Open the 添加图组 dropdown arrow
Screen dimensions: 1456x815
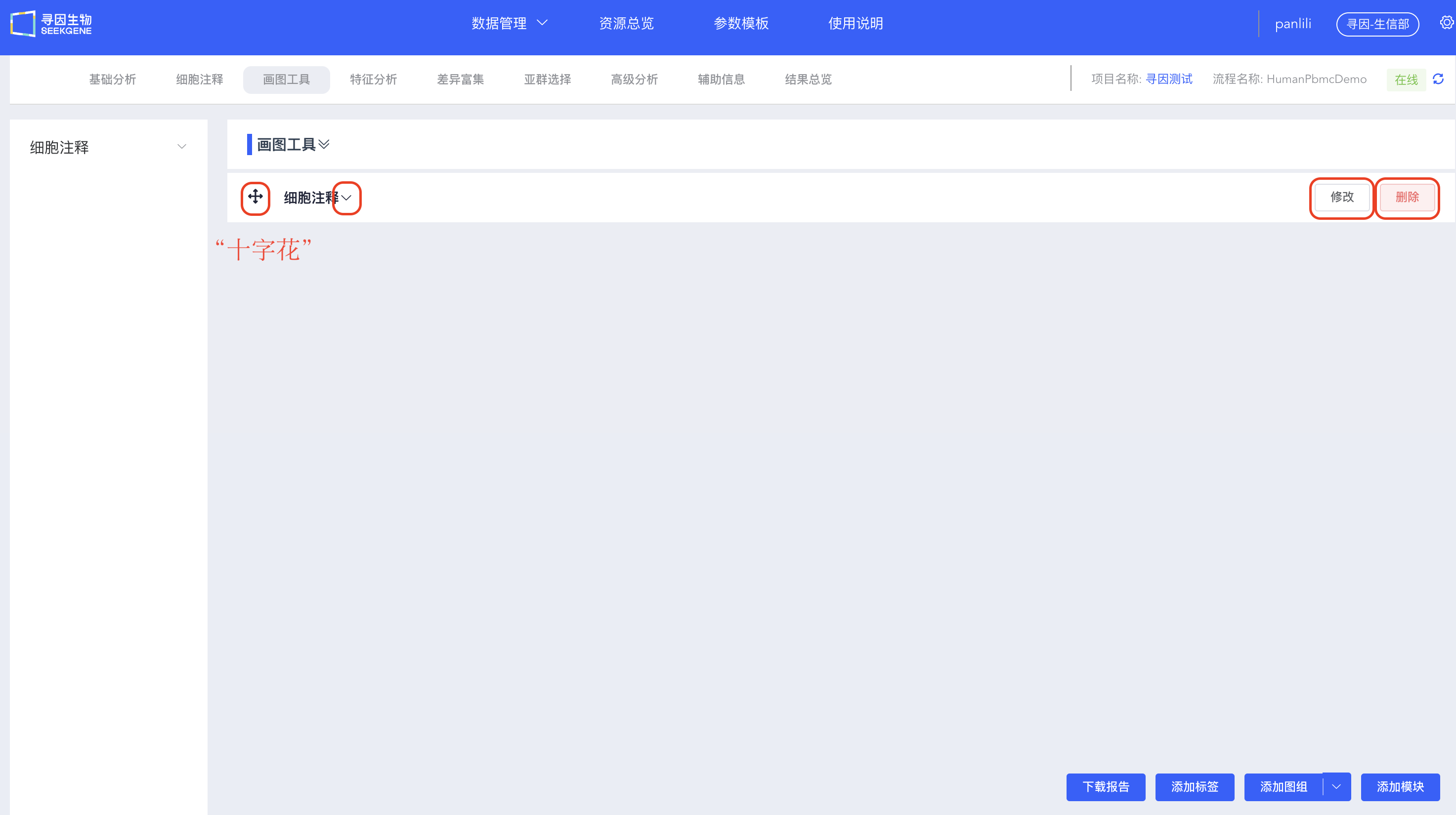1336,787
